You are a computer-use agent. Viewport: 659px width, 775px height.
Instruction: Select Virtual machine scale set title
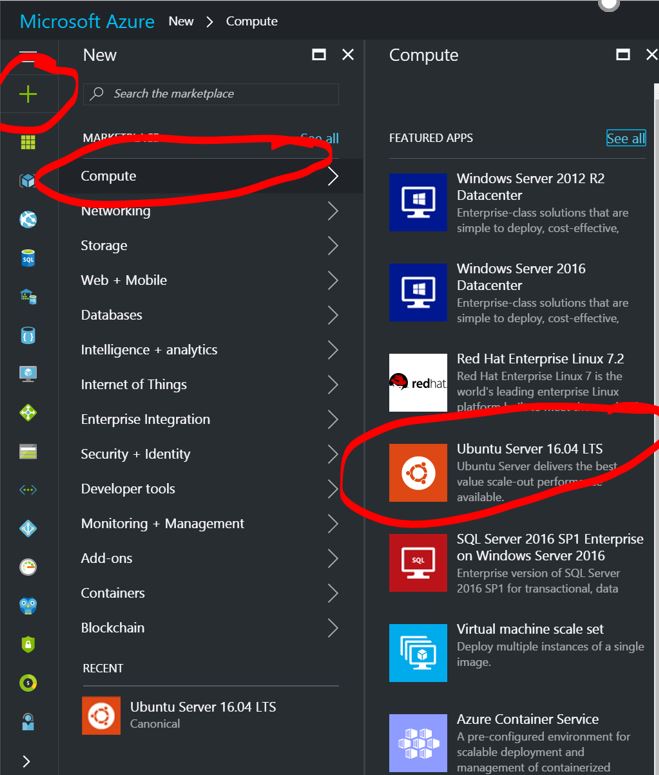point(530,629)
